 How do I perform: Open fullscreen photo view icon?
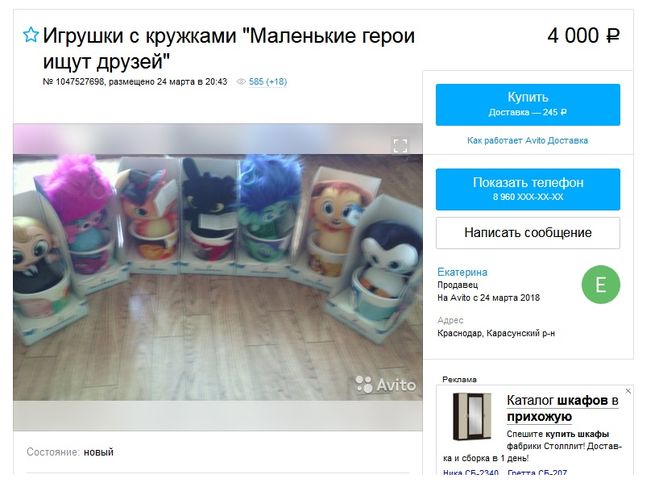point(400,145)
